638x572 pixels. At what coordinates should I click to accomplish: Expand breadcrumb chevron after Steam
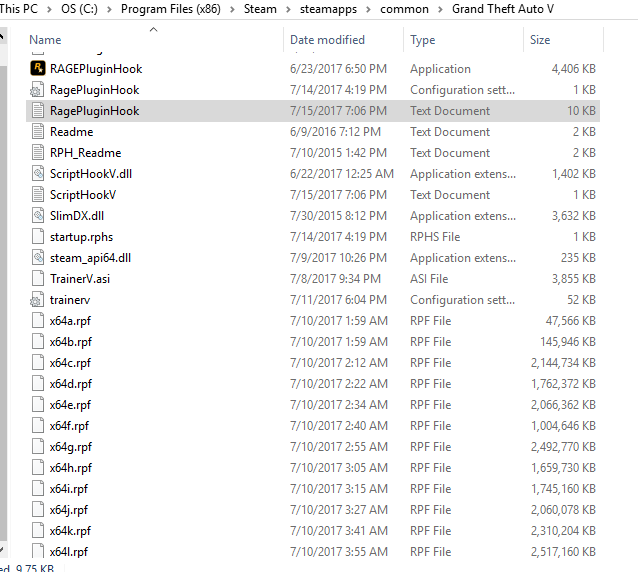point(288,9)
